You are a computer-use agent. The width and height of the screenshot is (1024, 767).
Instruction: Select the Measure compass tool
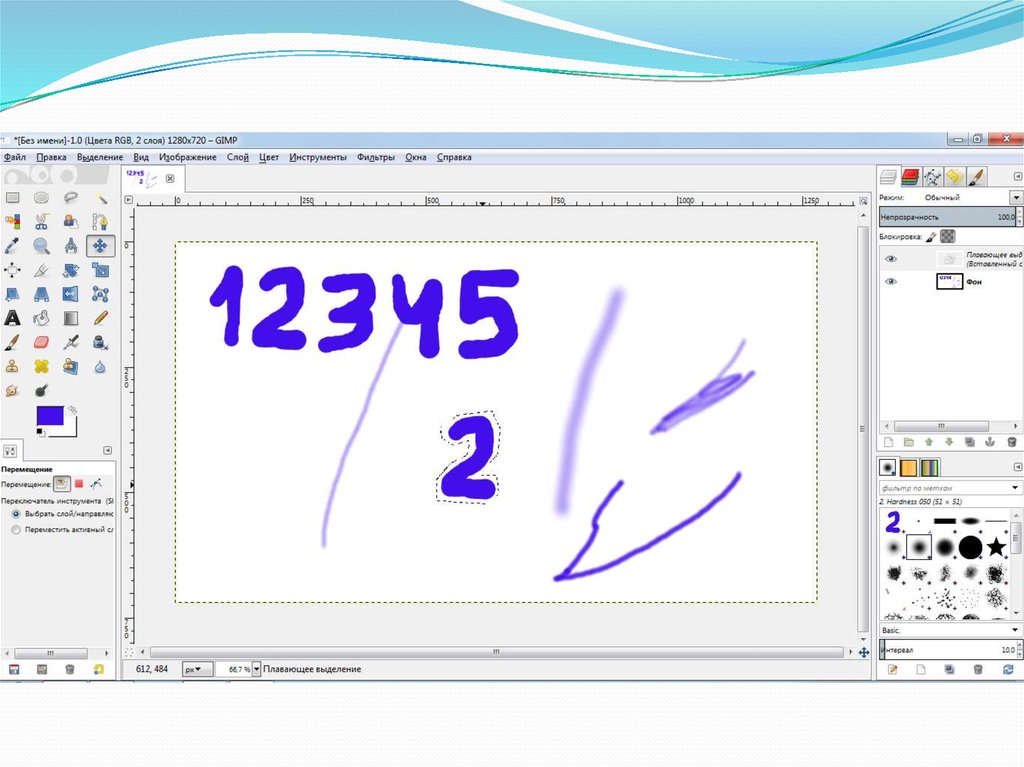coord(71,246)
